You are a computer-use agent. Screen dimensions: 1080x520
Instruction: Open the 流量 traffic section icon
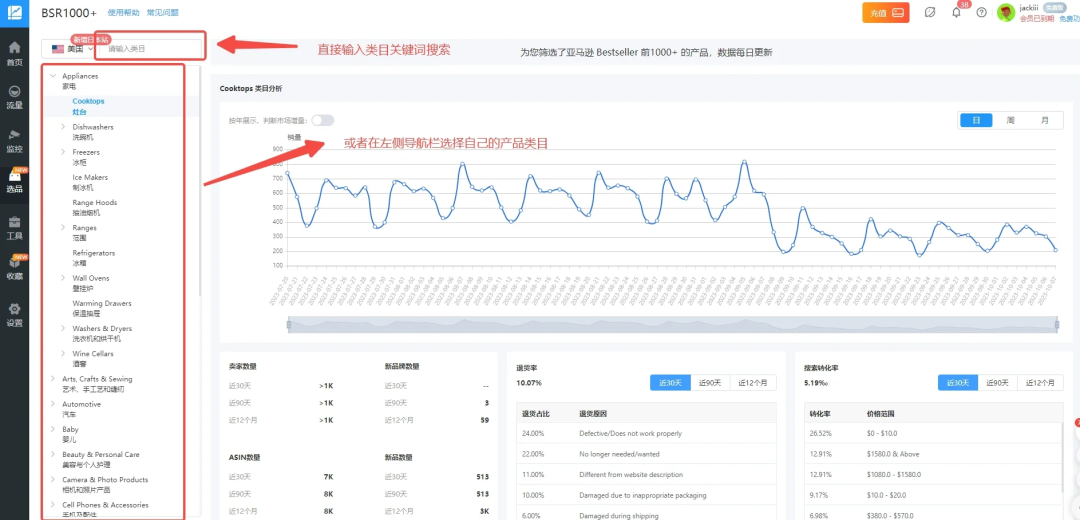tap(14, 91)
